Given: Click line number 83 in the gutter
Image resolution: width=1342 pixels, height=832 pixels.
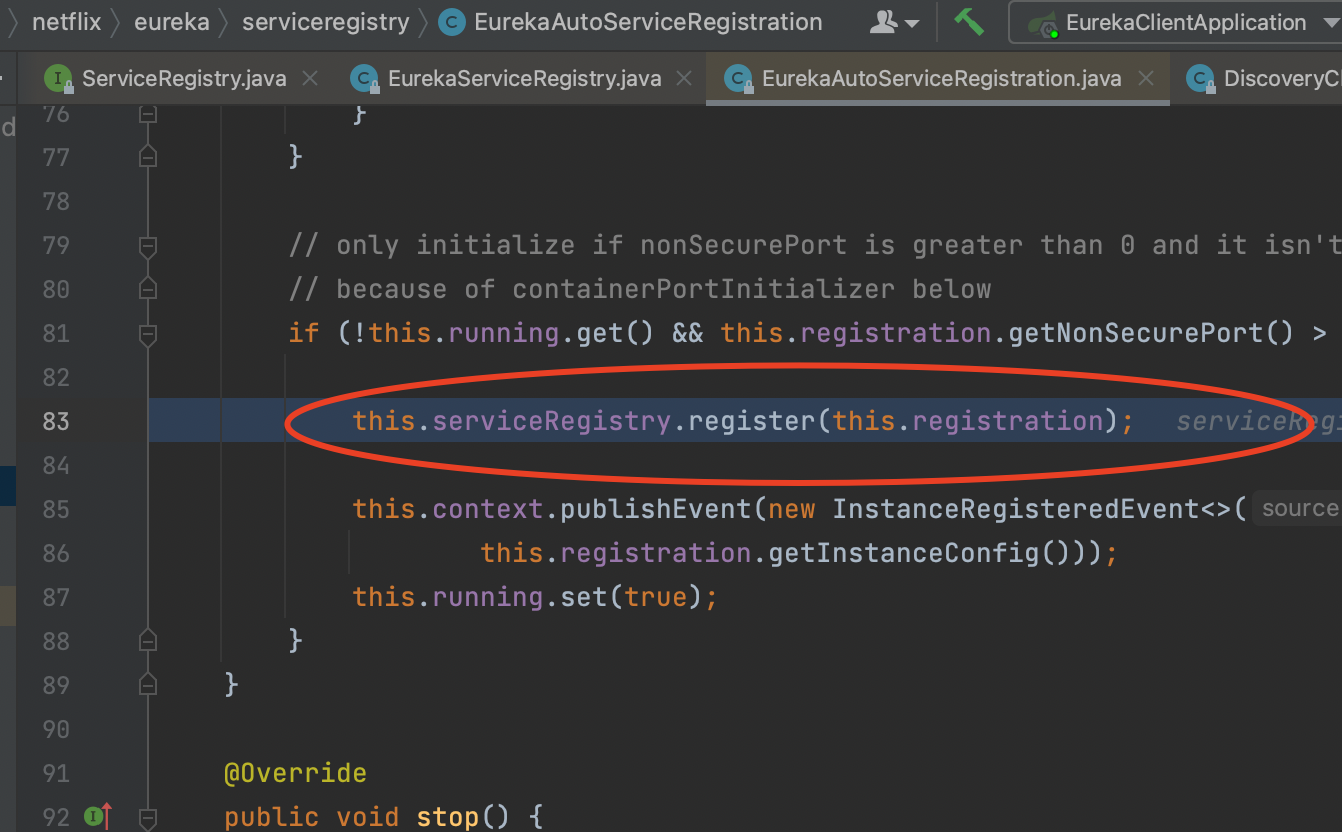Looking at the screenshot, I should (56, 421).
